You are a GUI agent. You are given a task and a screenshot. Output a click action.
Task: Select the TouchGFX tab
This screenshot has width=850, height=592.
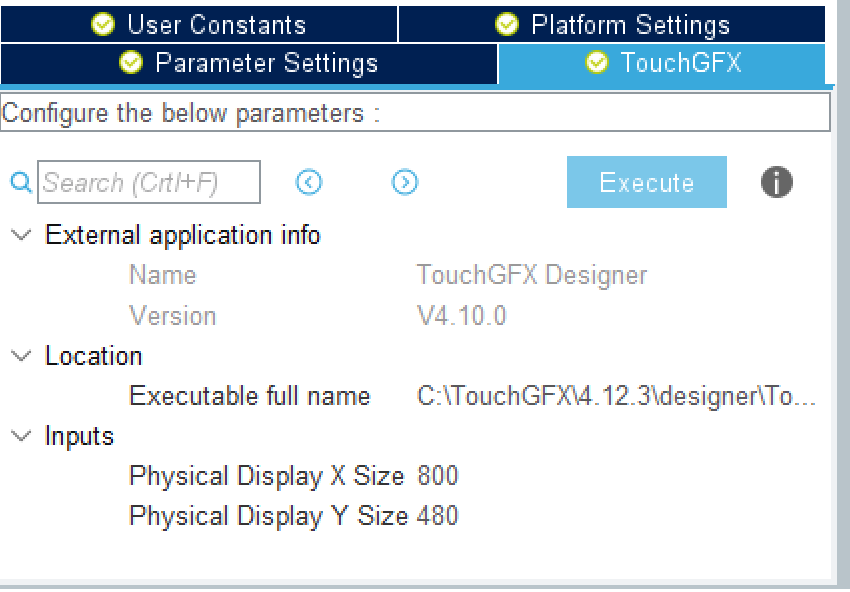tap(662, 63)
